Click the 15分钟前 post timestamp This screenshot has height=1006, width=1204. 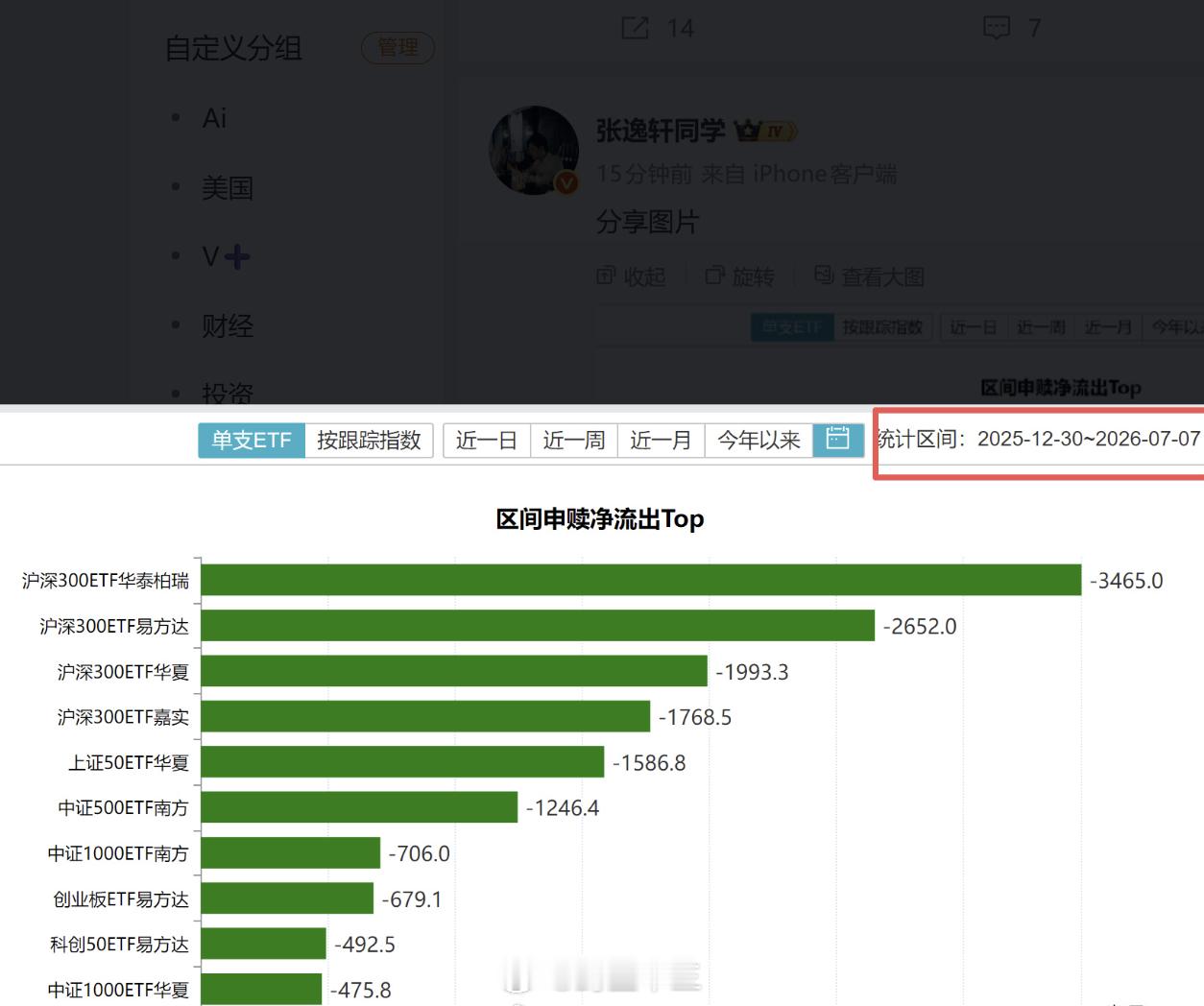644,174
